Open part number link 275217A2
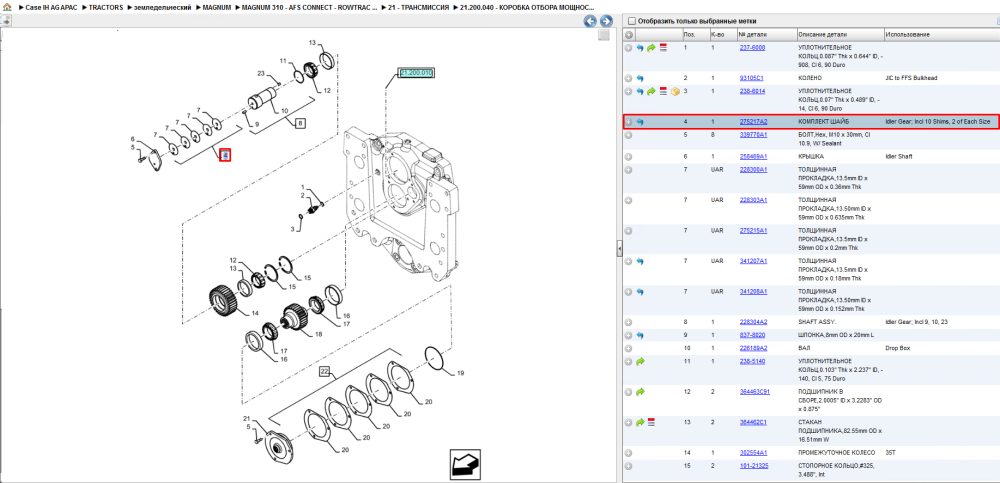 tap(753, 122)
